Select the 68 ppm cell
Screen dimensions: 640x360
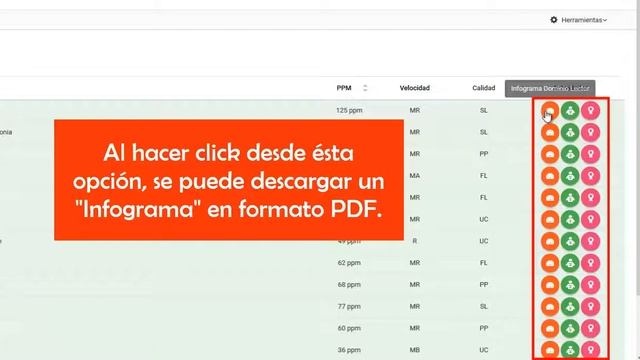tap(349, 284)
